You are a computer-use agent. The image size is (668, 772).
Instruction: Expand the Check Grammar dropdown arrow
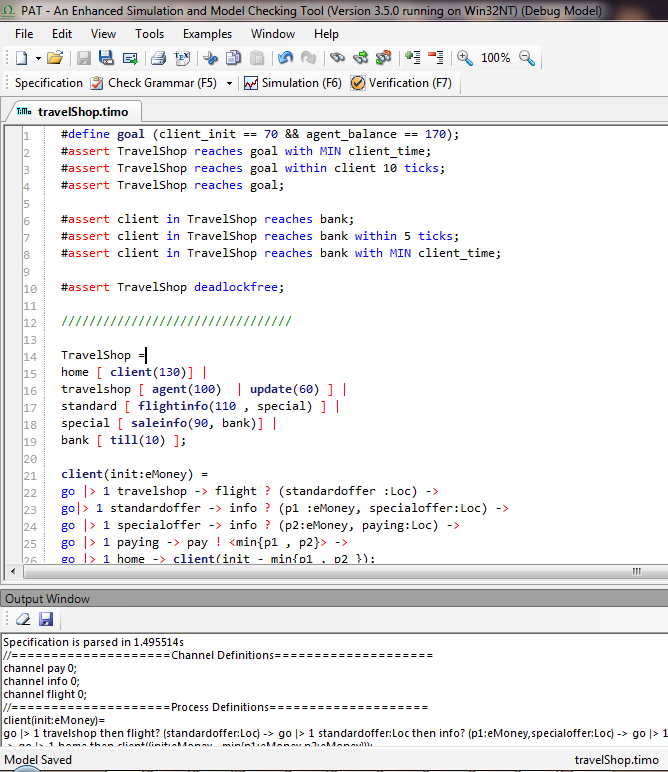[229, 84]
